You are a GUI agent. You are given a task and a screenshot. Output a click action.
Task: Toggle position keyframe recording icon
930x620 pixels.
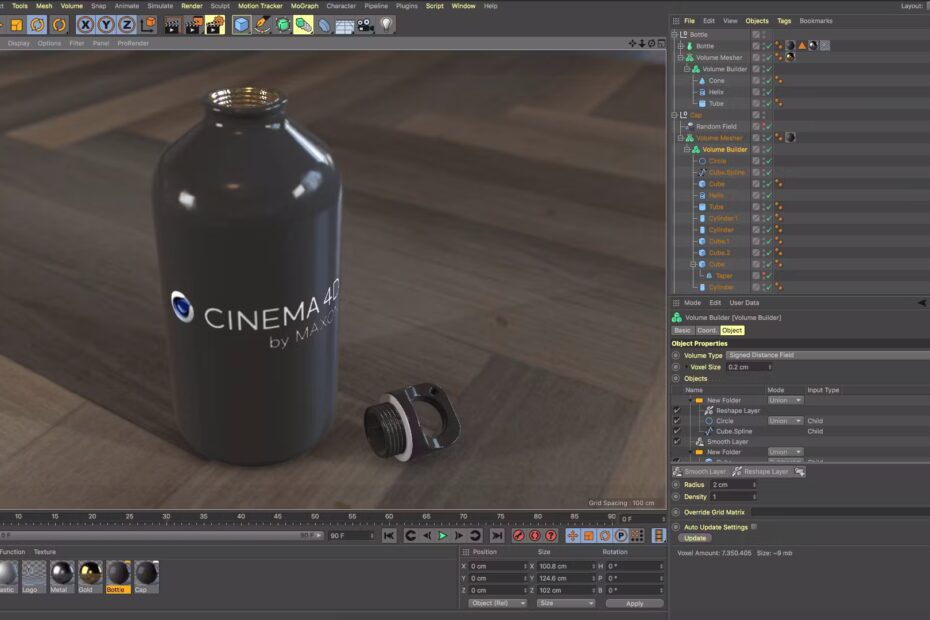coord(572,536)
